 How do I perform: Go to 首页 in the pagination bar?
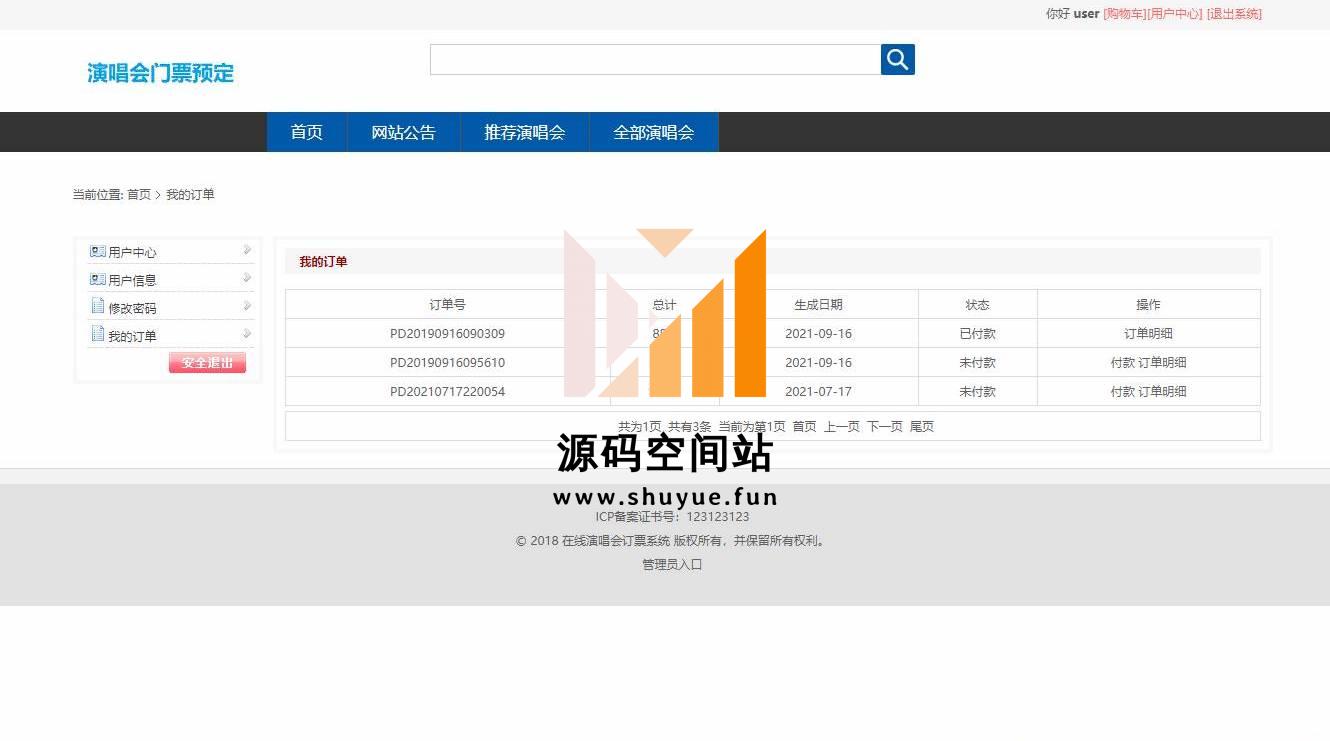tap(804, 427)
